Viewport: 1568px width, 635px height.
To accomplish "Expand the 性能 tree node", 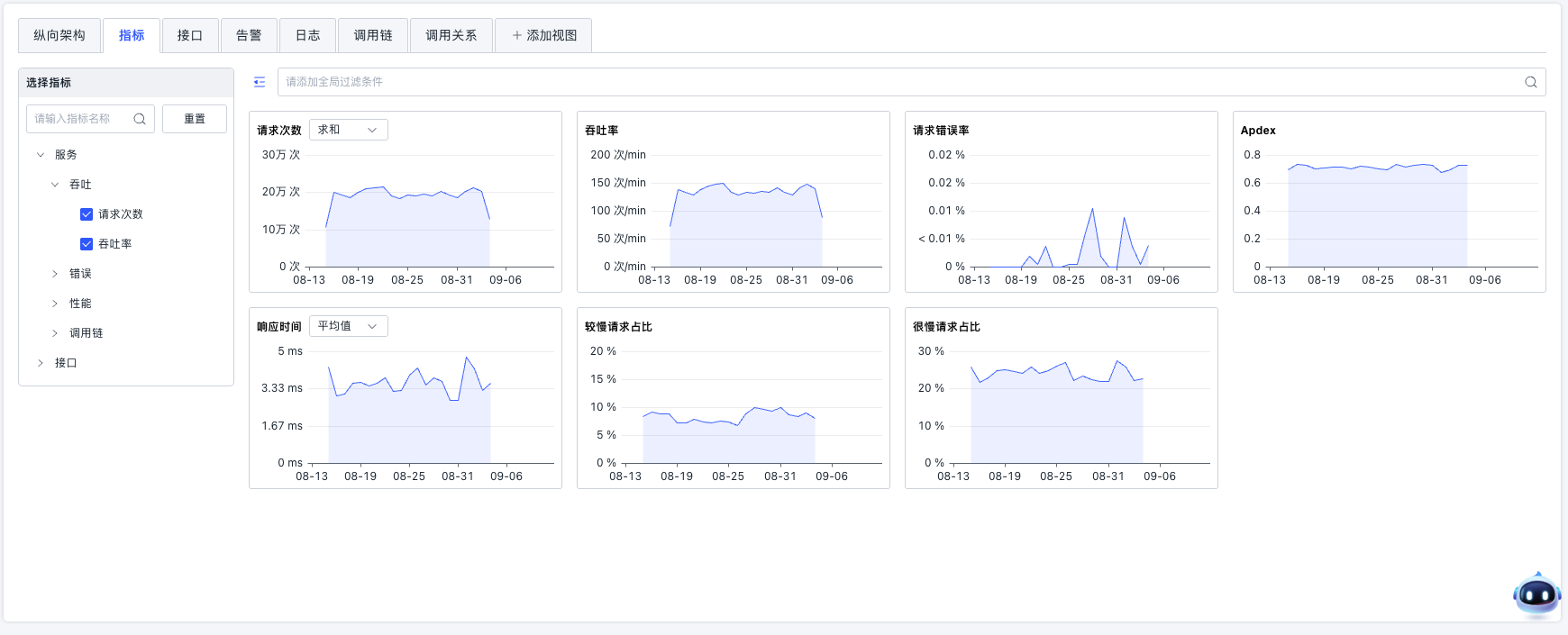I will click(55, 304).
